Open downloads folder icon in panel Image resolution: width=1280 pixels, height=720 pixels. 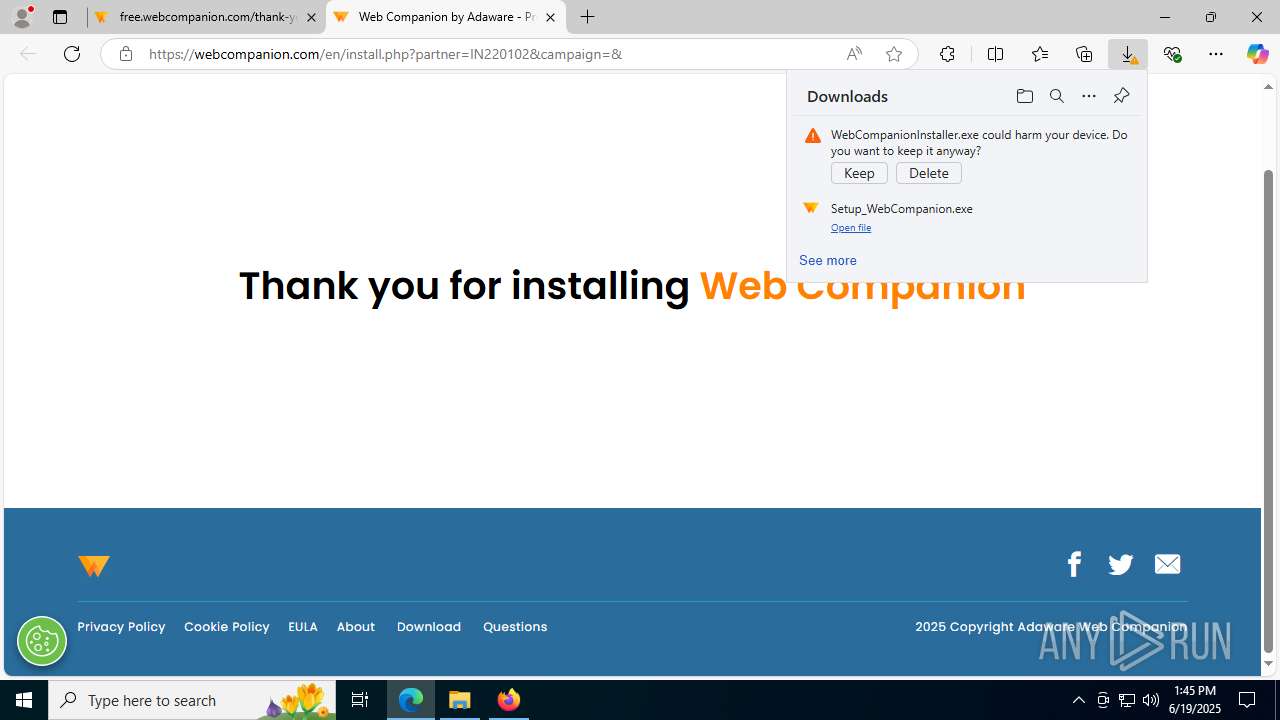click(1024, 96)
